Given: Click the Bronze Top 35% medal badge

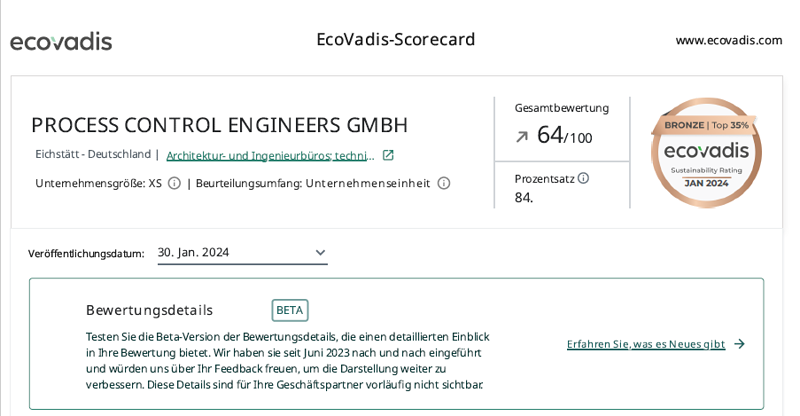Looking at the screenshot, I should click(x=706, y=152).
